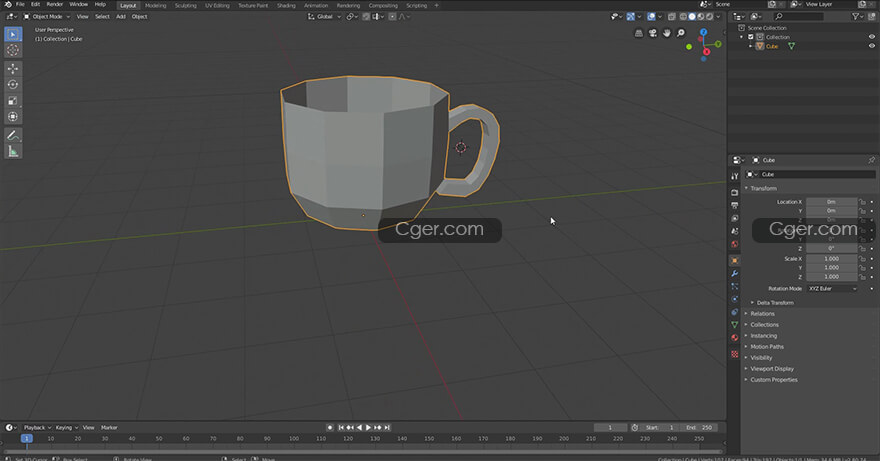Choose the Measure tool
The width and height of the screenshot is (880, 461).
[x=13, y=151]
